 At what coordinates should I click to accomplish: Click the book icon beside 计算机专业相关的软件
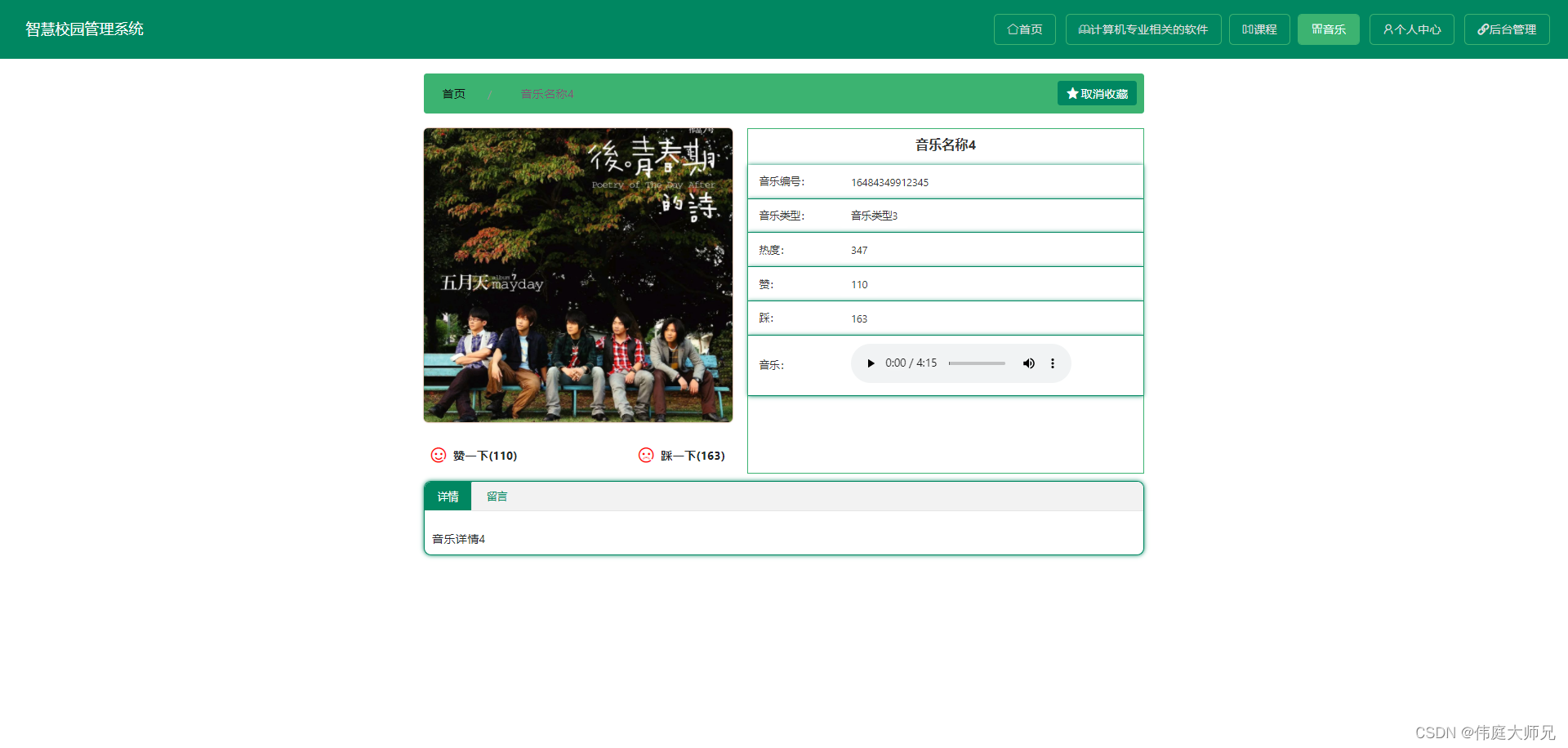pos(1084,29)
